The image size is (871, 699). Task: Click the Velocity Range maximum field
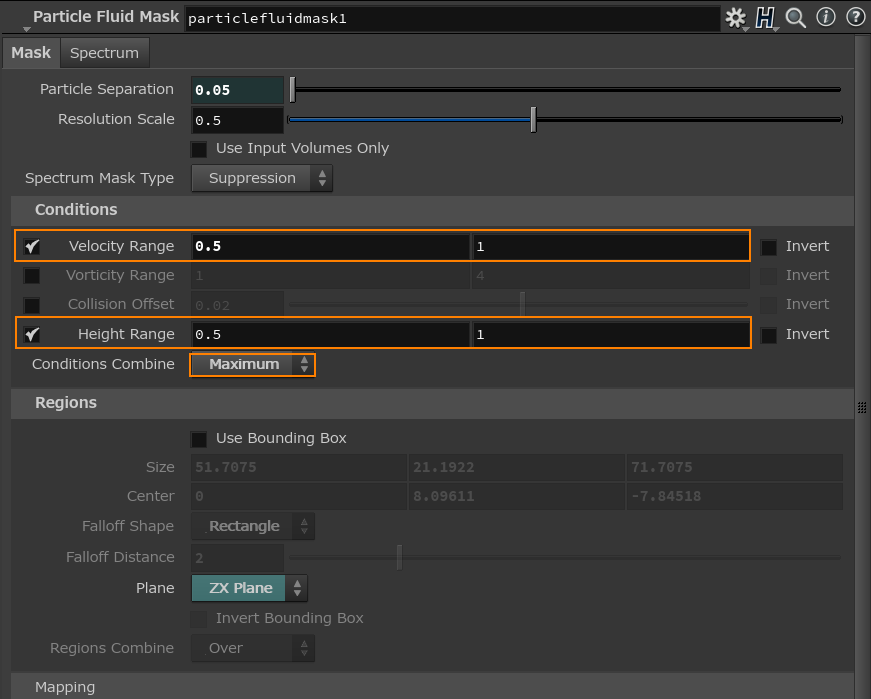610,246
